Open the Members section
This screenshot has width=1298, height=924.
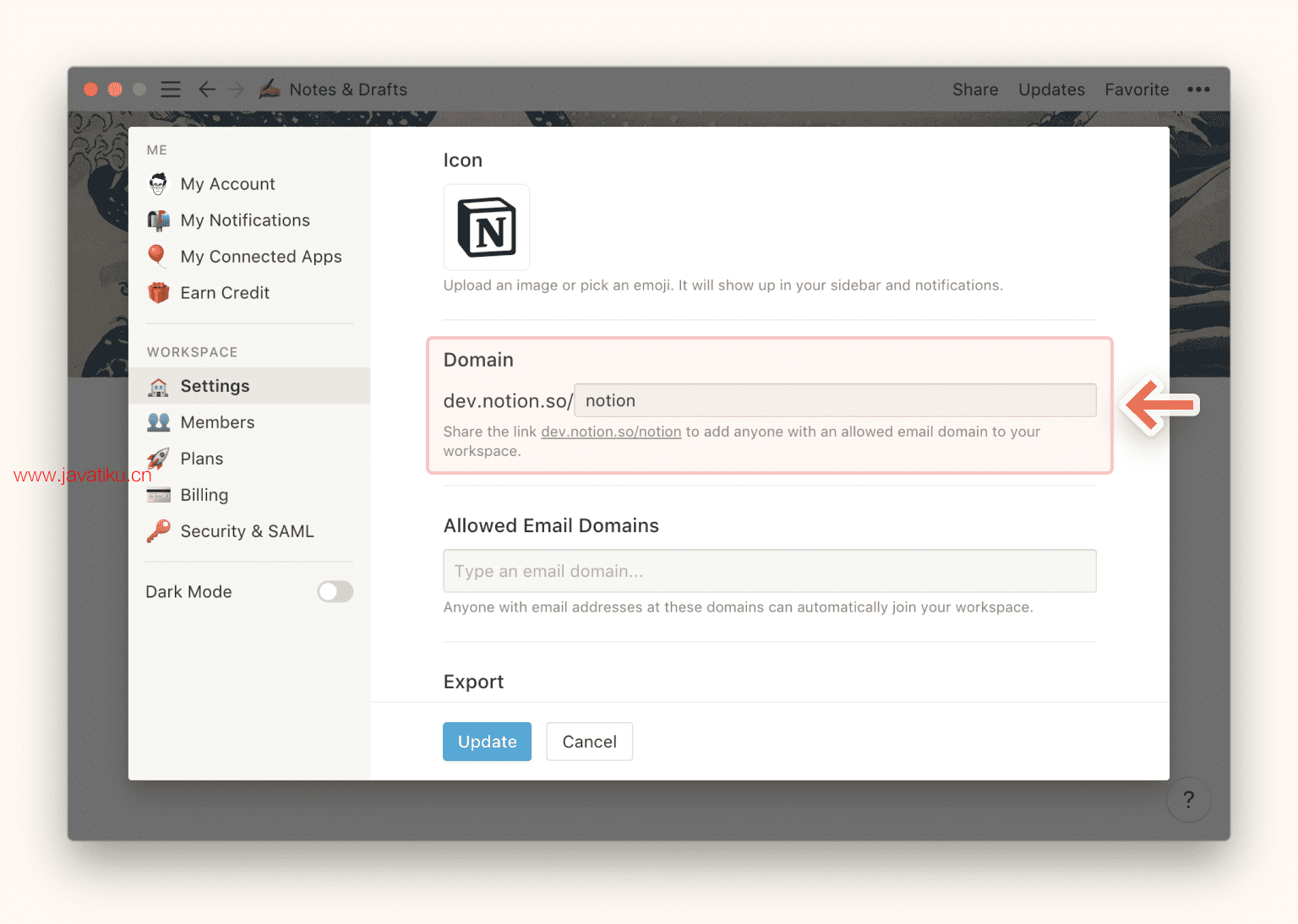[x=249, y=421]
